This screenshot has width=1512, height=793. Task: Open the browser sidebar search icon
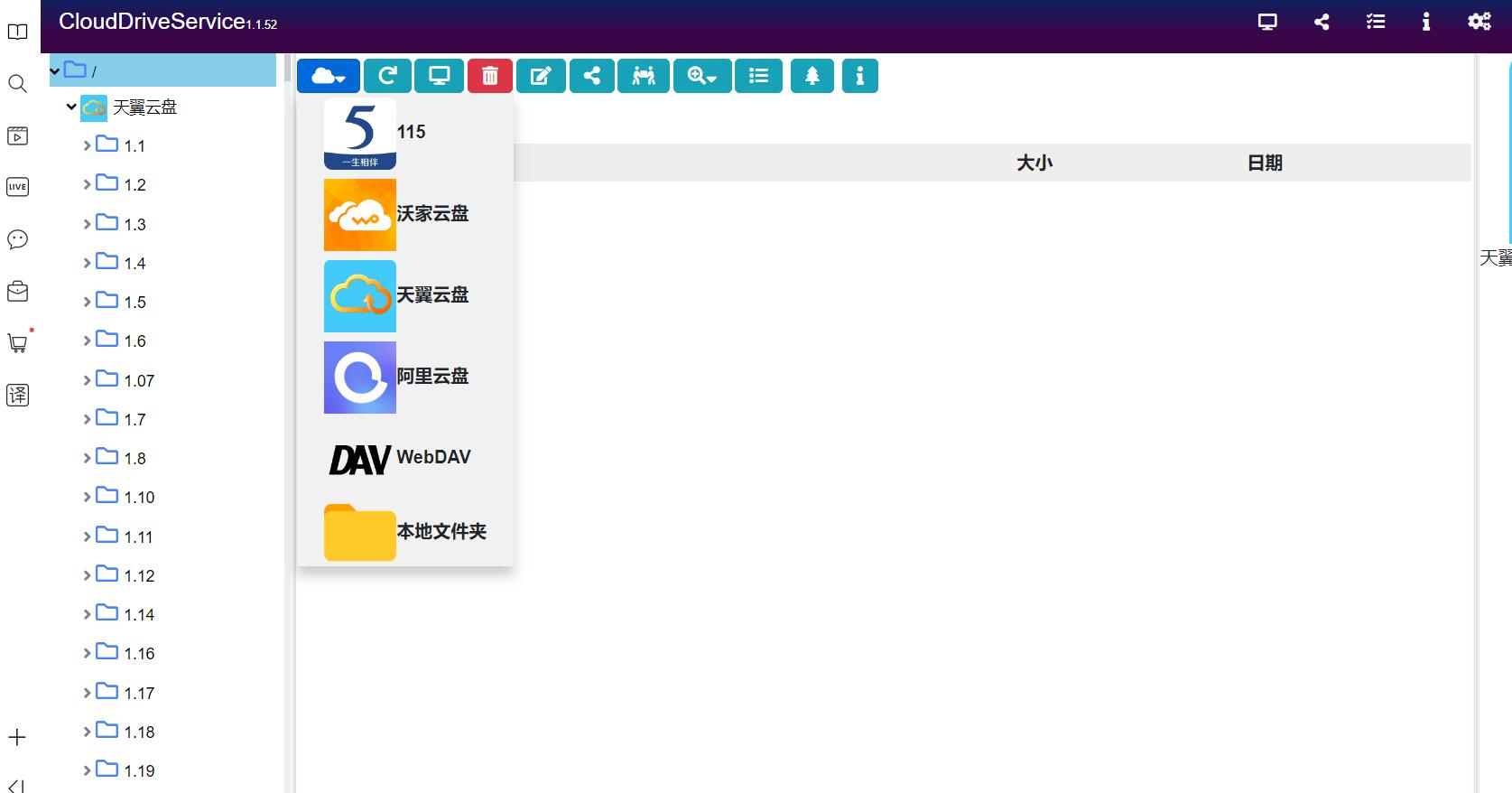pos(17,84)
